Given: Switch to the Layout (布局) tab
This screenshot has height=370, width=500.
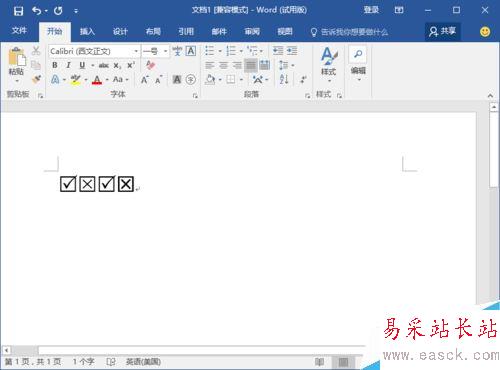Looking at the screenshot, I should point(153,32).
